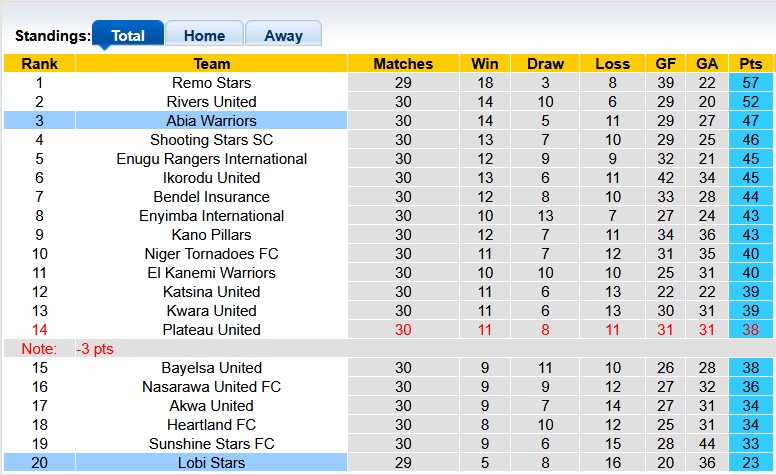The width and height of the screenshot is (776, 475).
Task: Select the Abia Warriors row
Action: 211,121
